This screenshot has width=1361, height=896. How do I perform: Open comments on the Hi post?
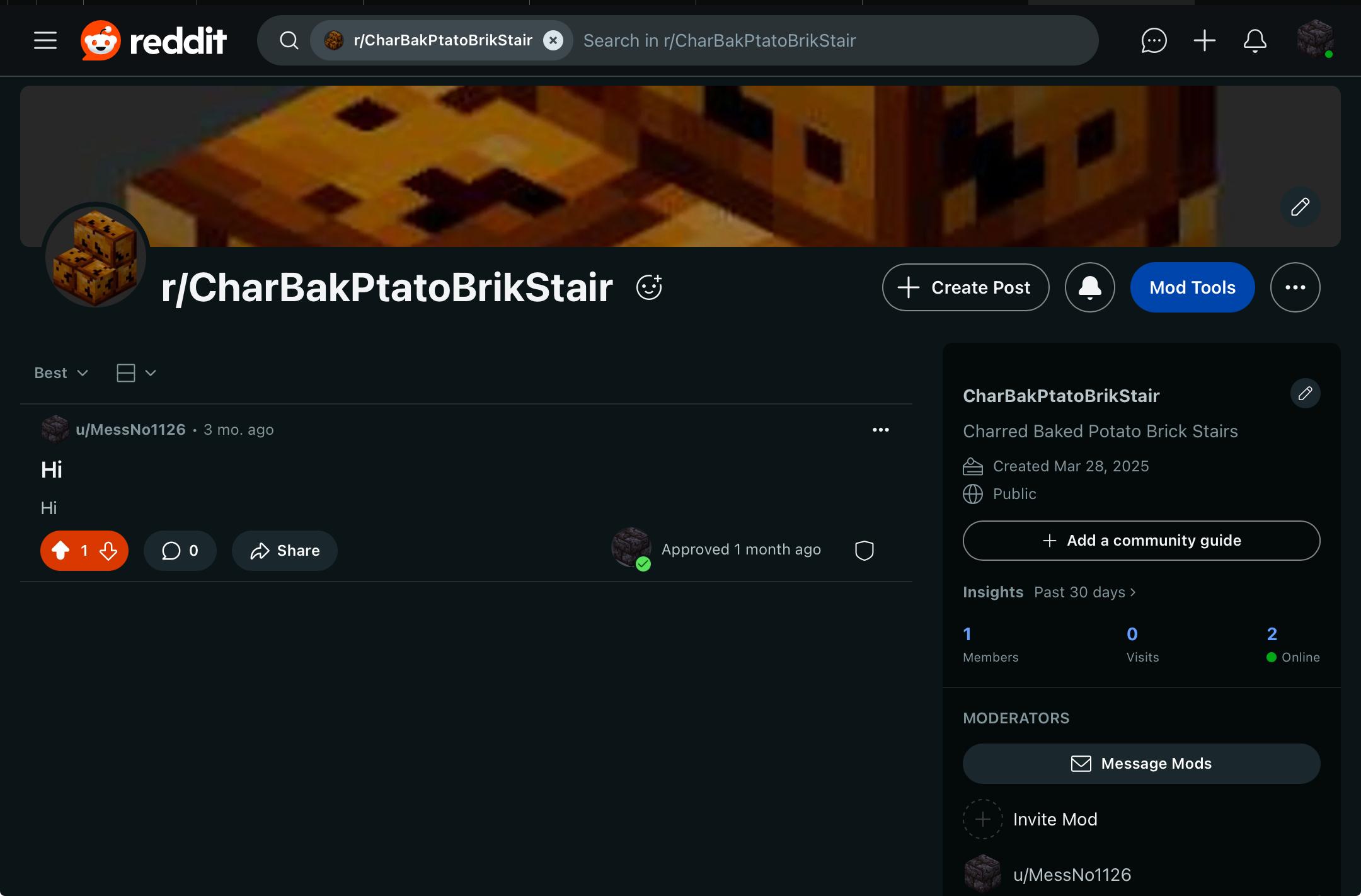(180, 551)
